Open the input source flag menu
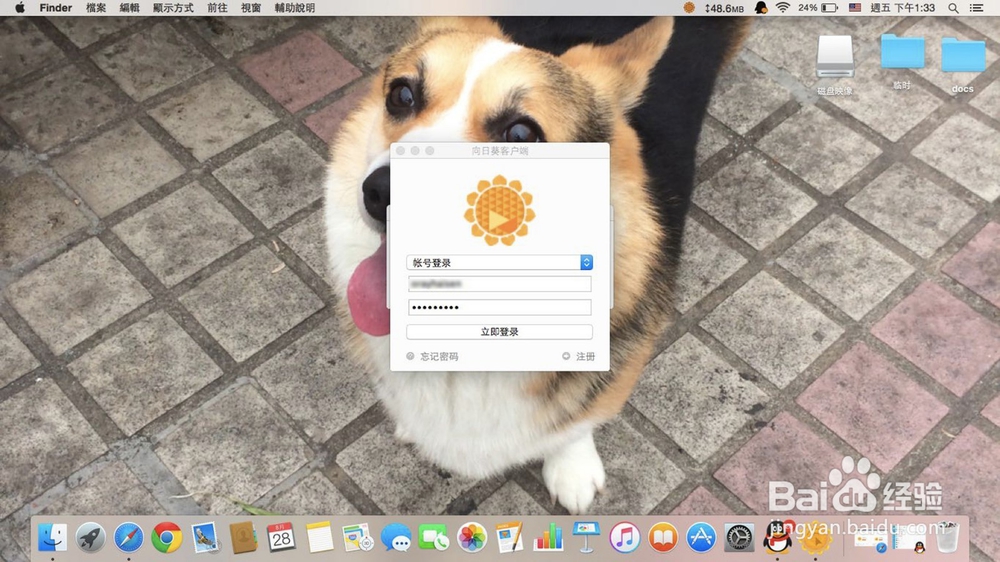The image size is (1000, 562). click(x=855, y=8)
